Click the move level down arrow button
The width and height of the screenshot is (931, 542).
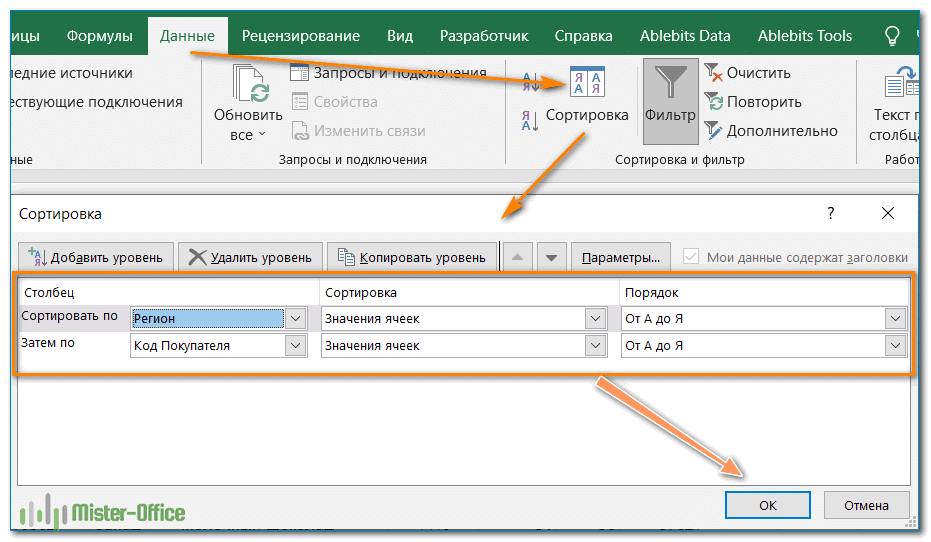551,257
